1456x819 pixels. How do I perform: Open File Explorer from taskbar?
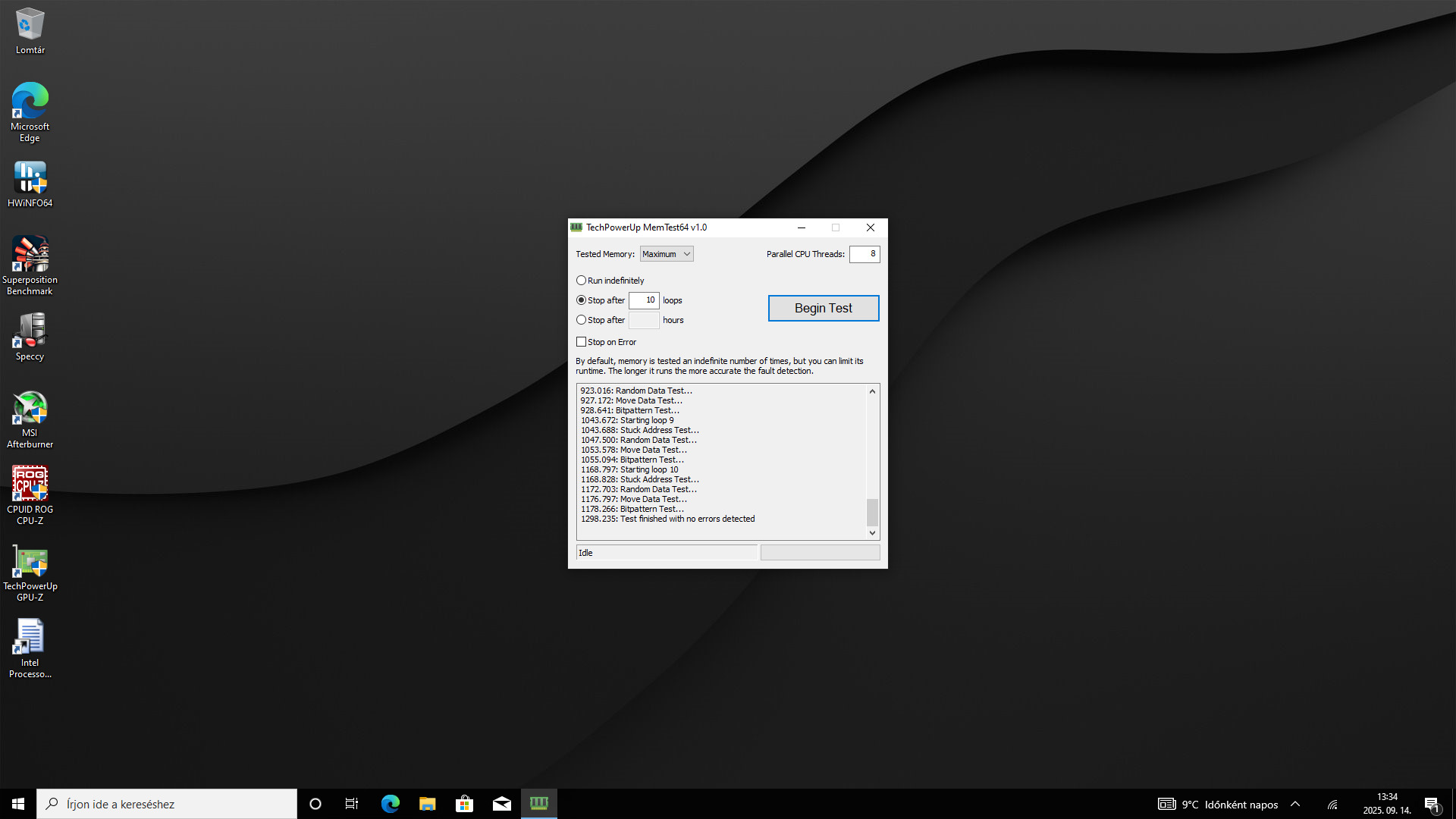tap(428, 804)
